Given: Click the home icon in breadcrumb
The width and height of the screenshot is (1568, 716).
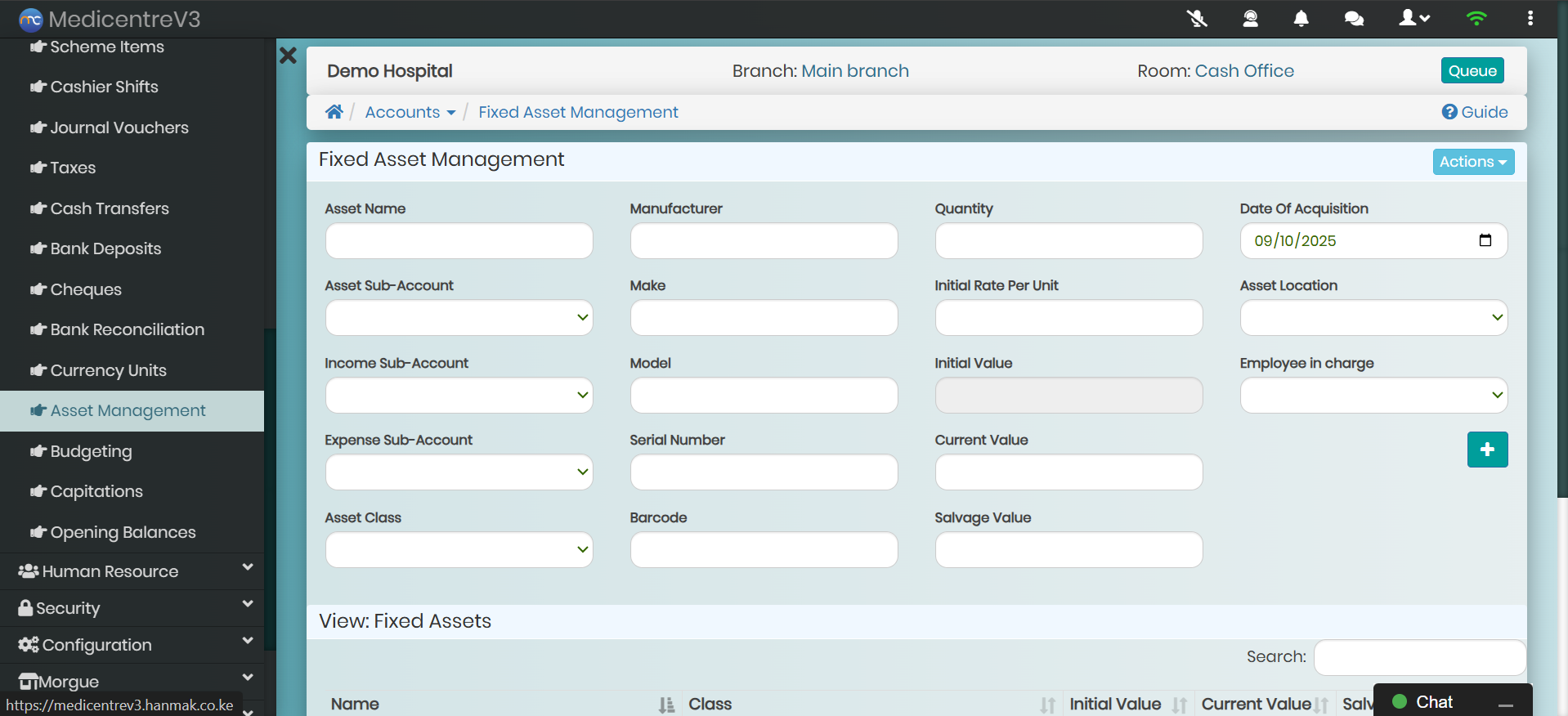Looking at the screenshot, I should (334, 112).
